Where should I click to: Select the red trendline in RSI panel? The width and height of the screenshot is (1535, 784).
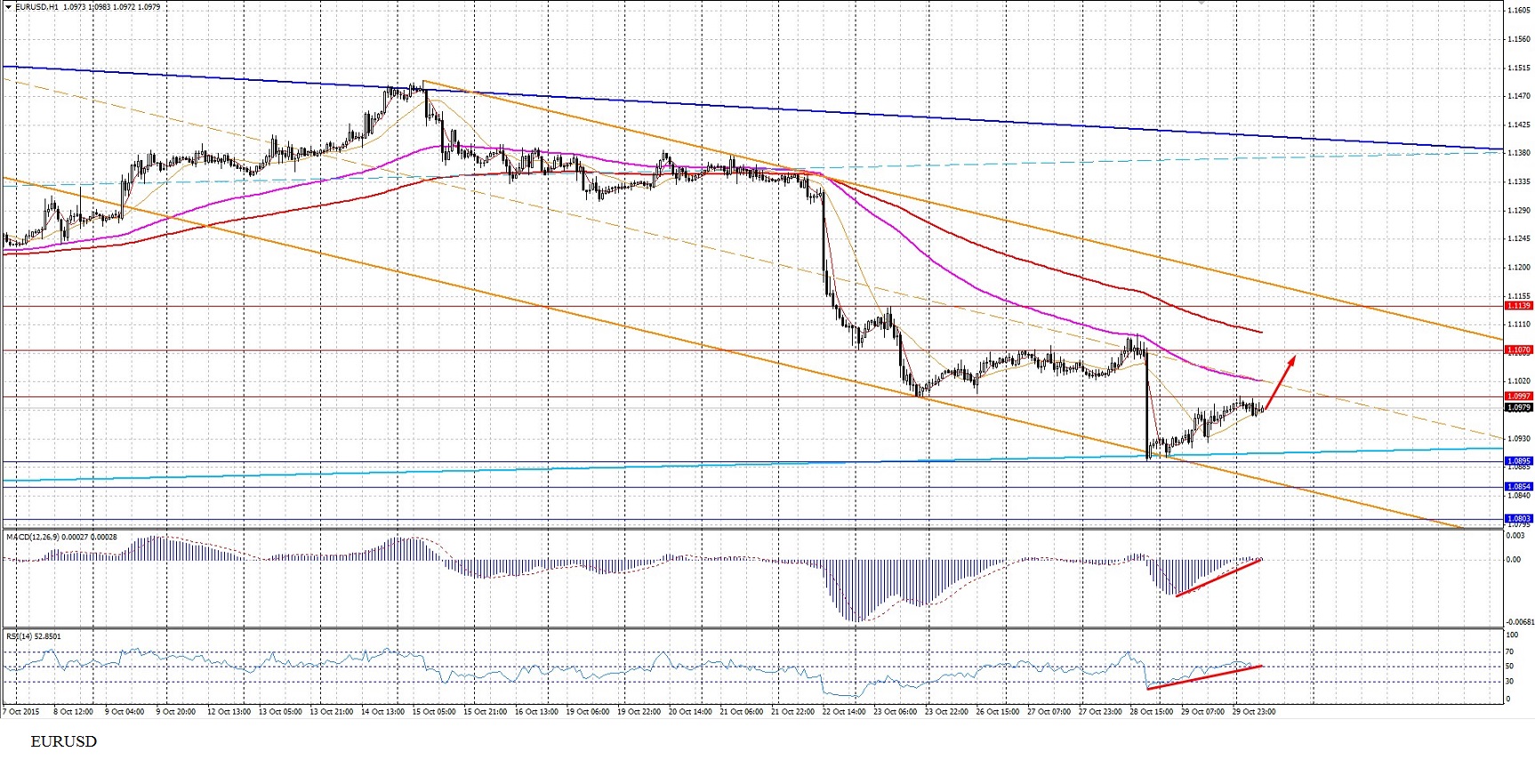coord(1204,677)
